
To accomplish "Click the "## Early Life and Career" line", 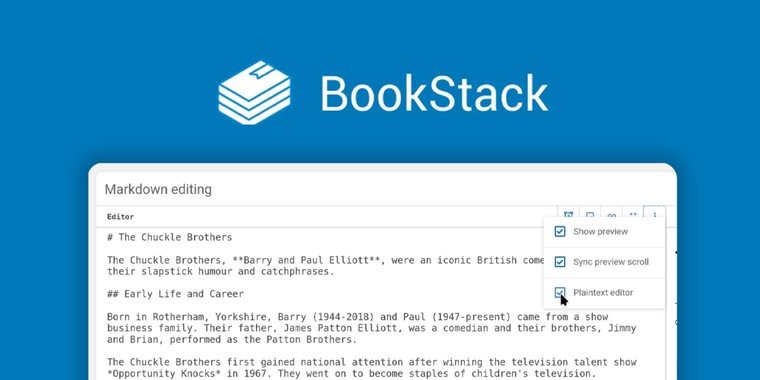I will pos(175,294).
